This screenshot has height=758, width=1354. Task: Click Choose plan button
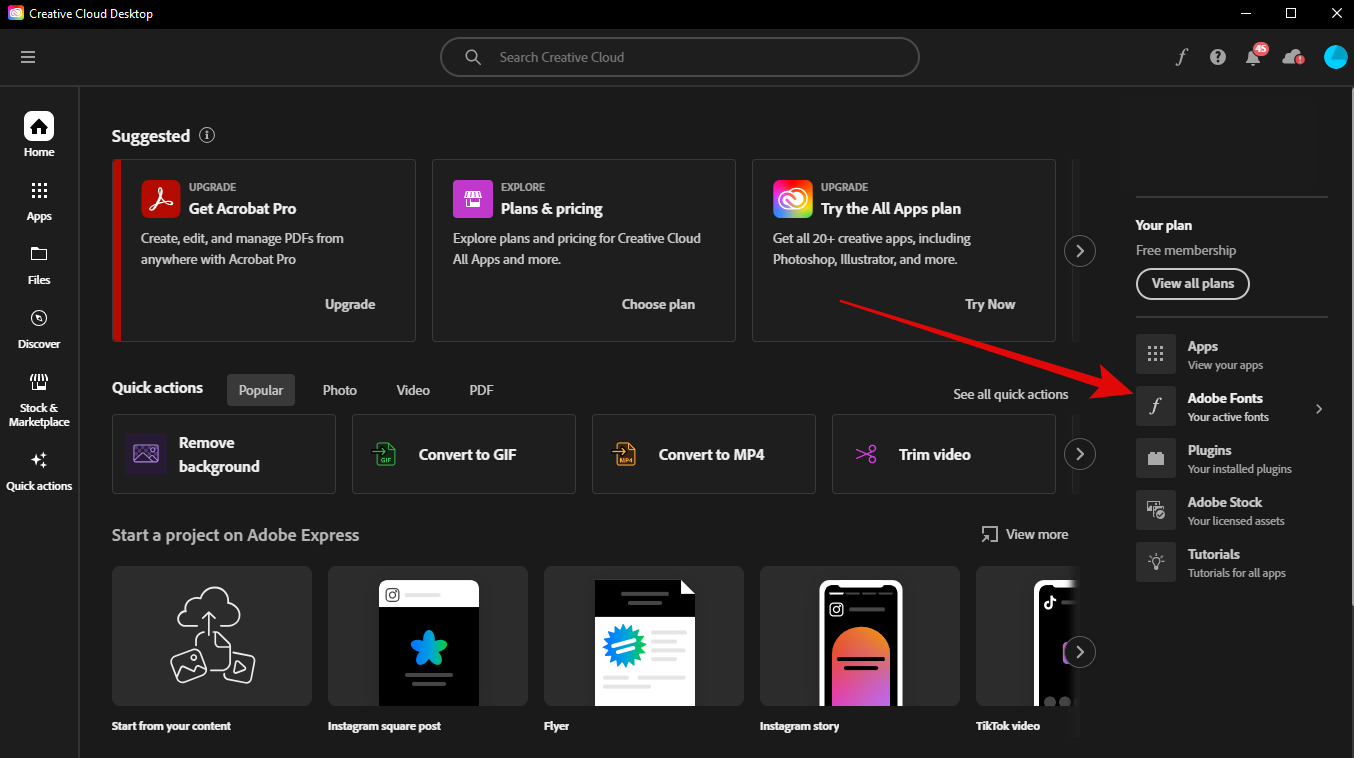(x=658, y=304)
